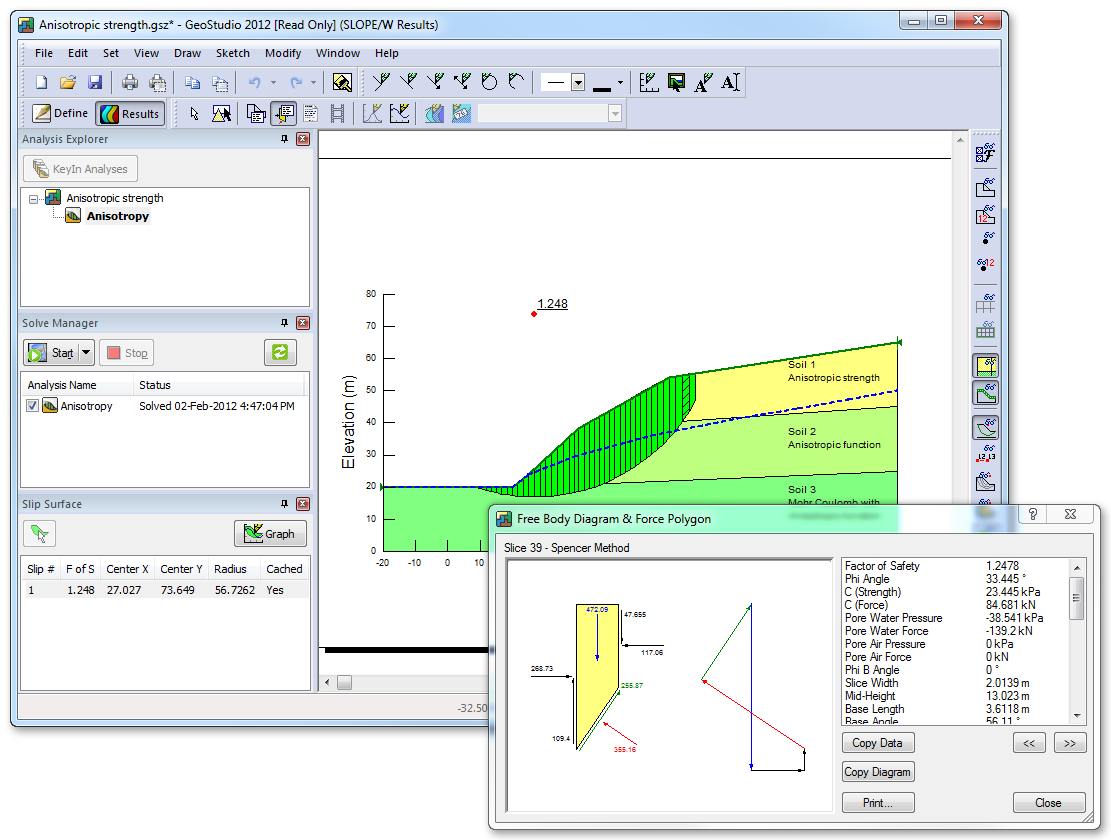
Task: Open the Draw menu
Action: point(188,53)
